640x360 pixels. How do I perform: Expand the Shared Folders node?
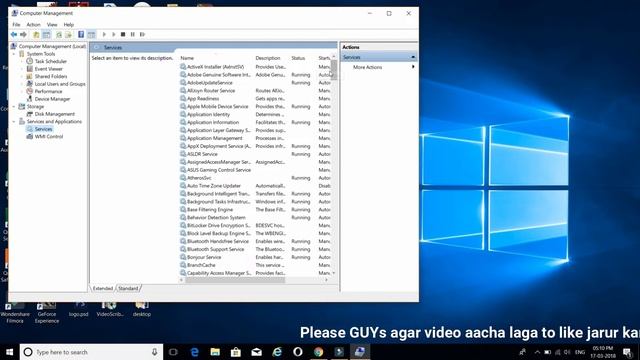22,76
